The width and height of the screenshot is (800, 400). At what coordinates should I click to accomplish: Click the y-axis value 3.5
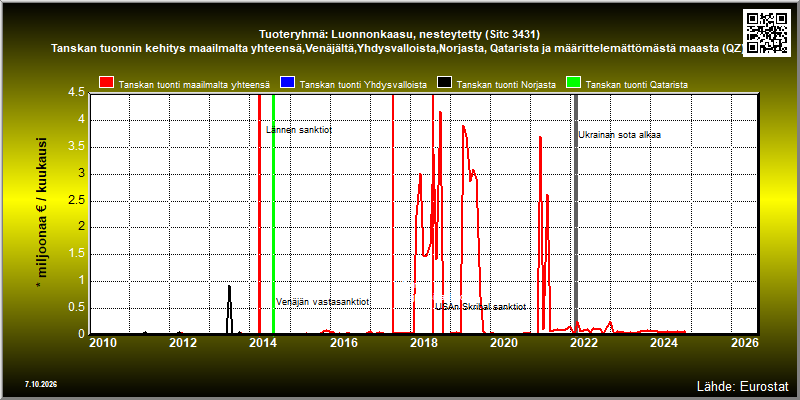point(76,147)
